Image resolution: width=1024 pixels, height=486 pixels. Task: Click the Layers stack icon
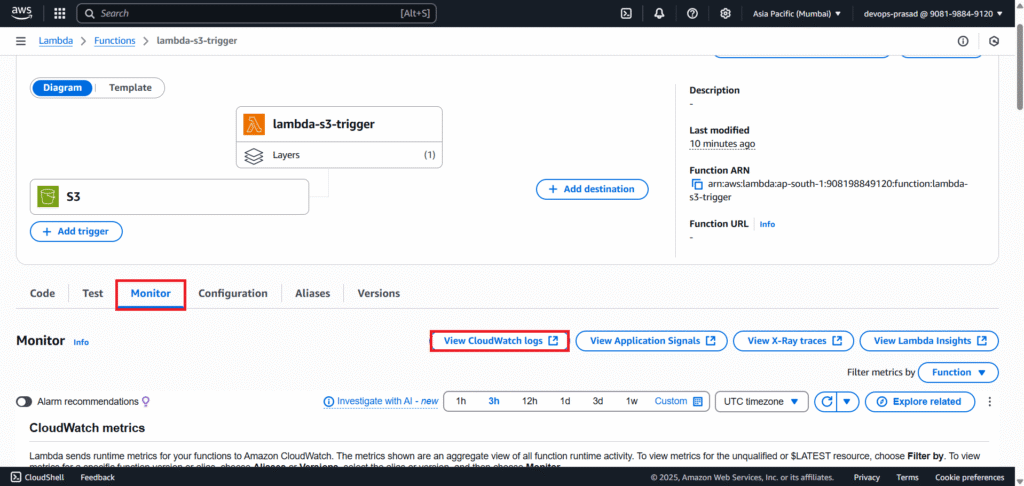pyautogui.click(x=253, y=155)
